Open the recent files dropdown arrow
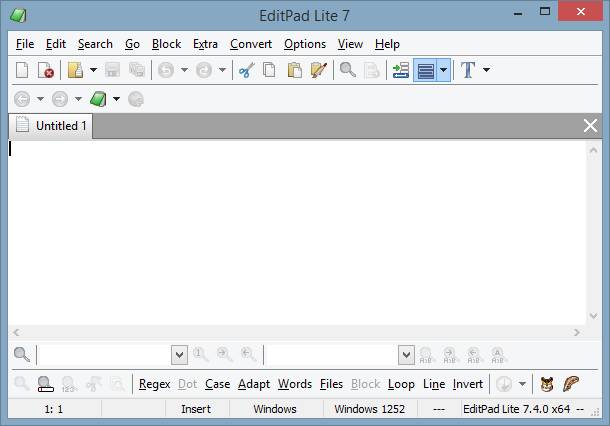Viewport: 610px width, 426px height. click(x=93, y=70)
